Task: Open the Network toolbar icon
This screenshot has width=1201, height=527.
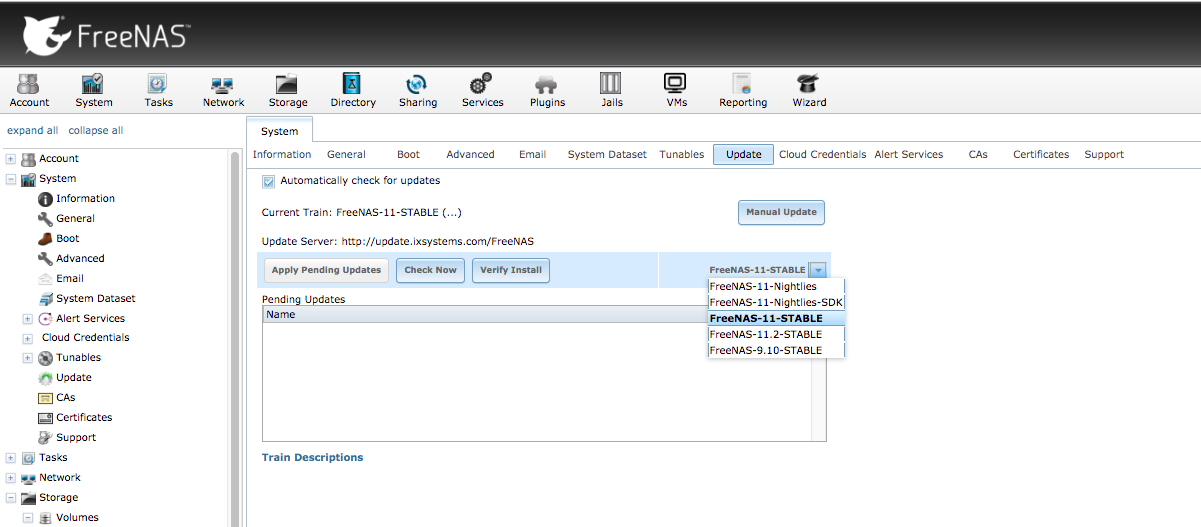Action: point(223,90)
